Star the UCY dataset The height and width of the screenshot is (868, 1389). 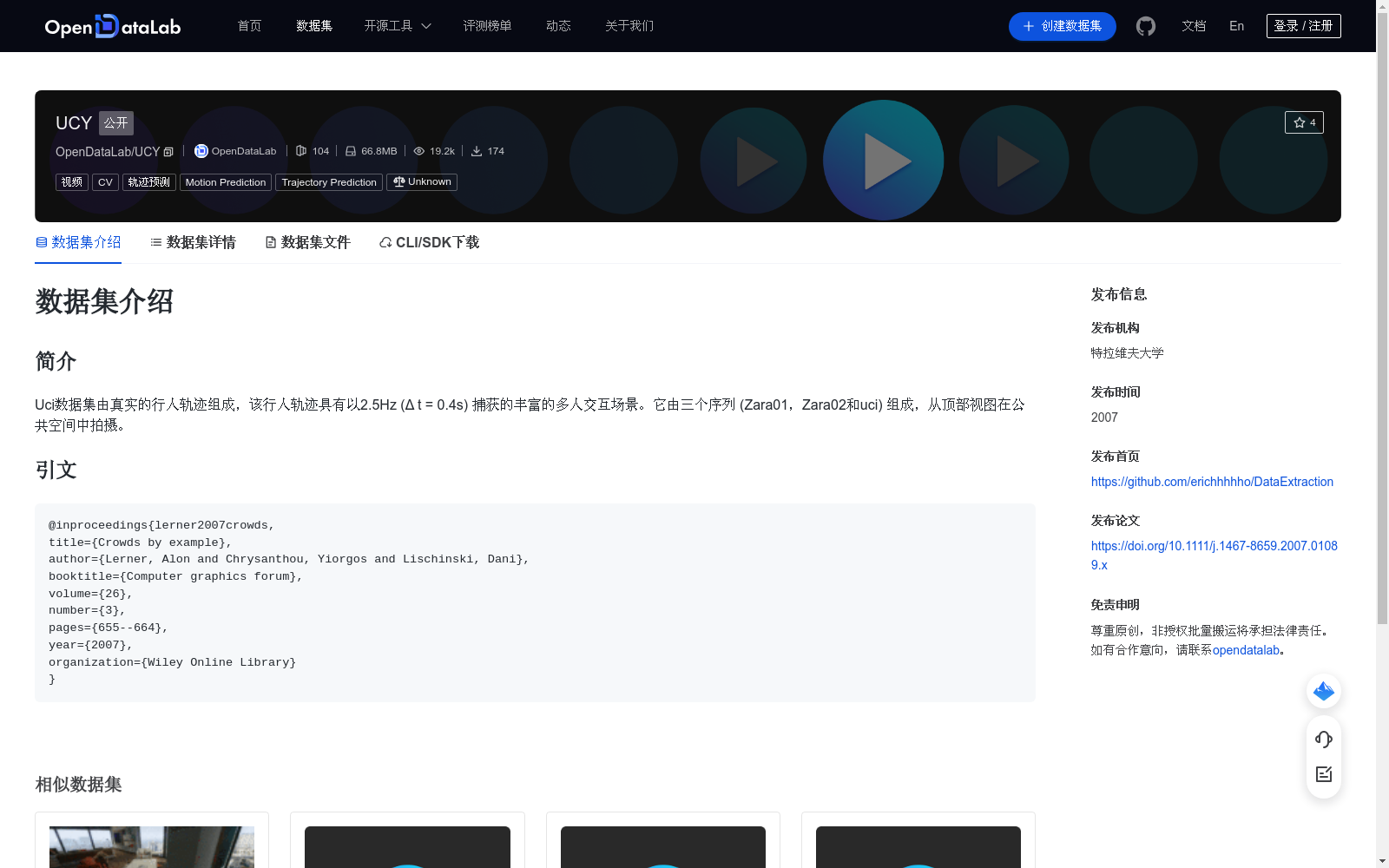click(x=1304, y=122)
